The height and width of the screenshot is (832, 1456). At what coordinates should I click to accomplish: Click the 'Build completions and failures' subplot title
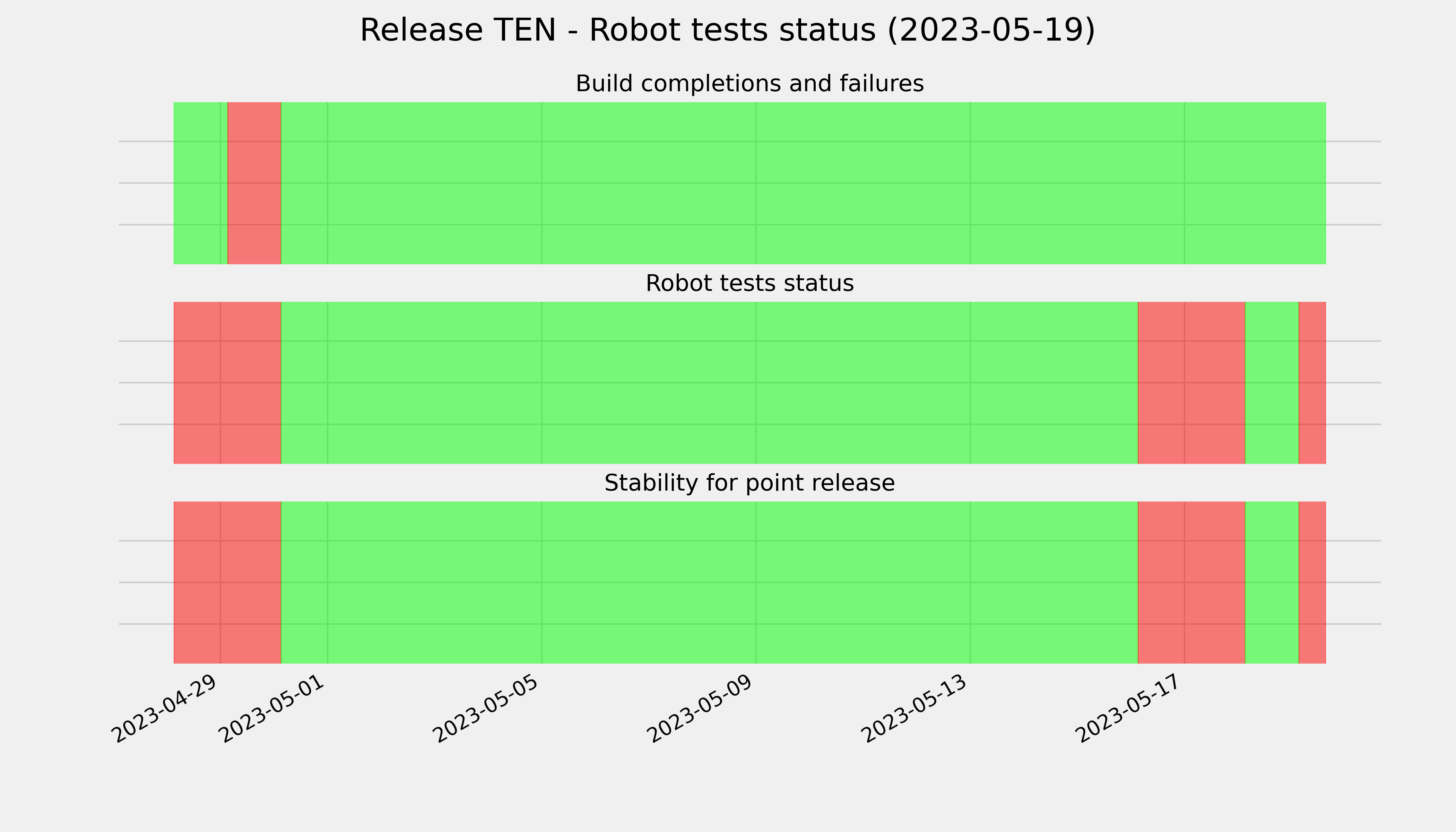(750, 84)
